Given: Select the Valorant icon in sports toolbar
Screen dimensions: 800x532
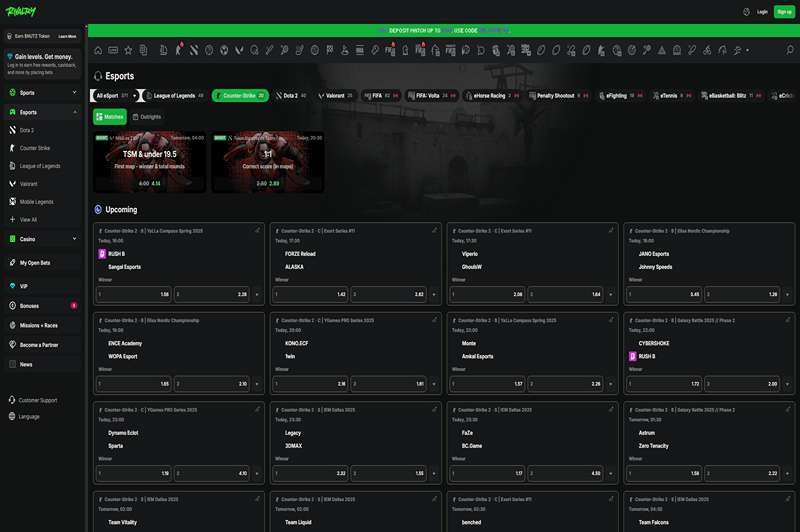Looking at the screenshot, I should point(239,50).
